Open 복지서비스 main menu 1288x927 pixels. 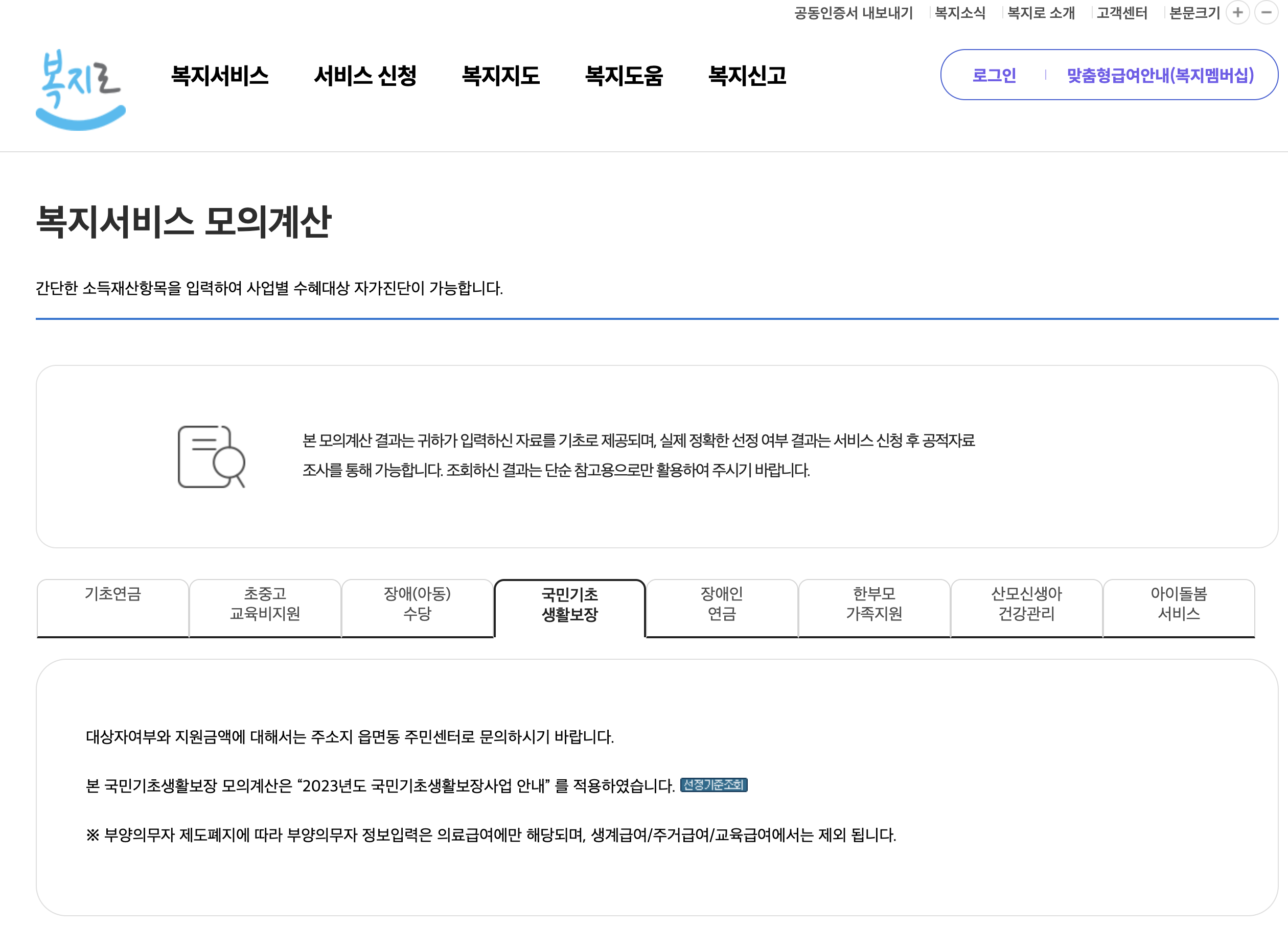tap(220, 76)
